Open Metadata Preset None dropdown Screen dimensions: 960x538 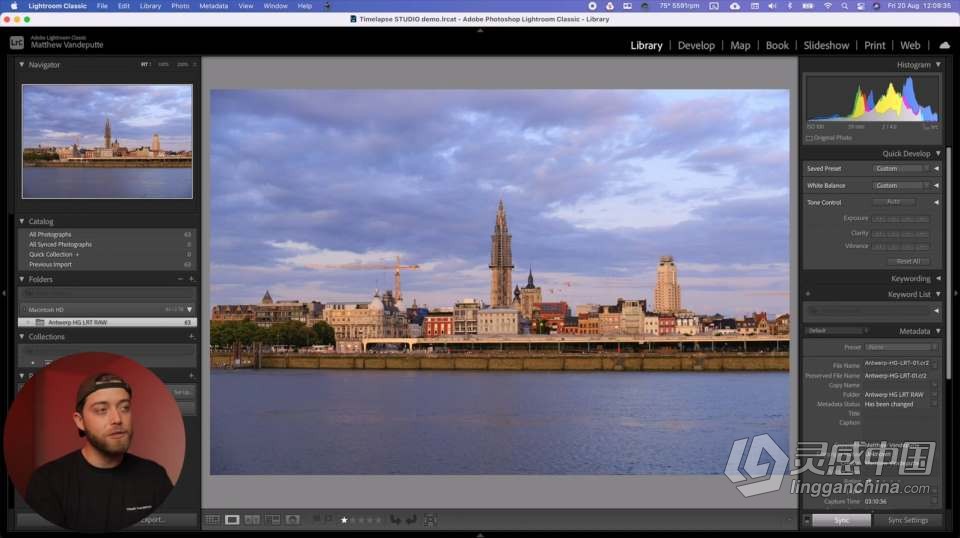point(901,347)
